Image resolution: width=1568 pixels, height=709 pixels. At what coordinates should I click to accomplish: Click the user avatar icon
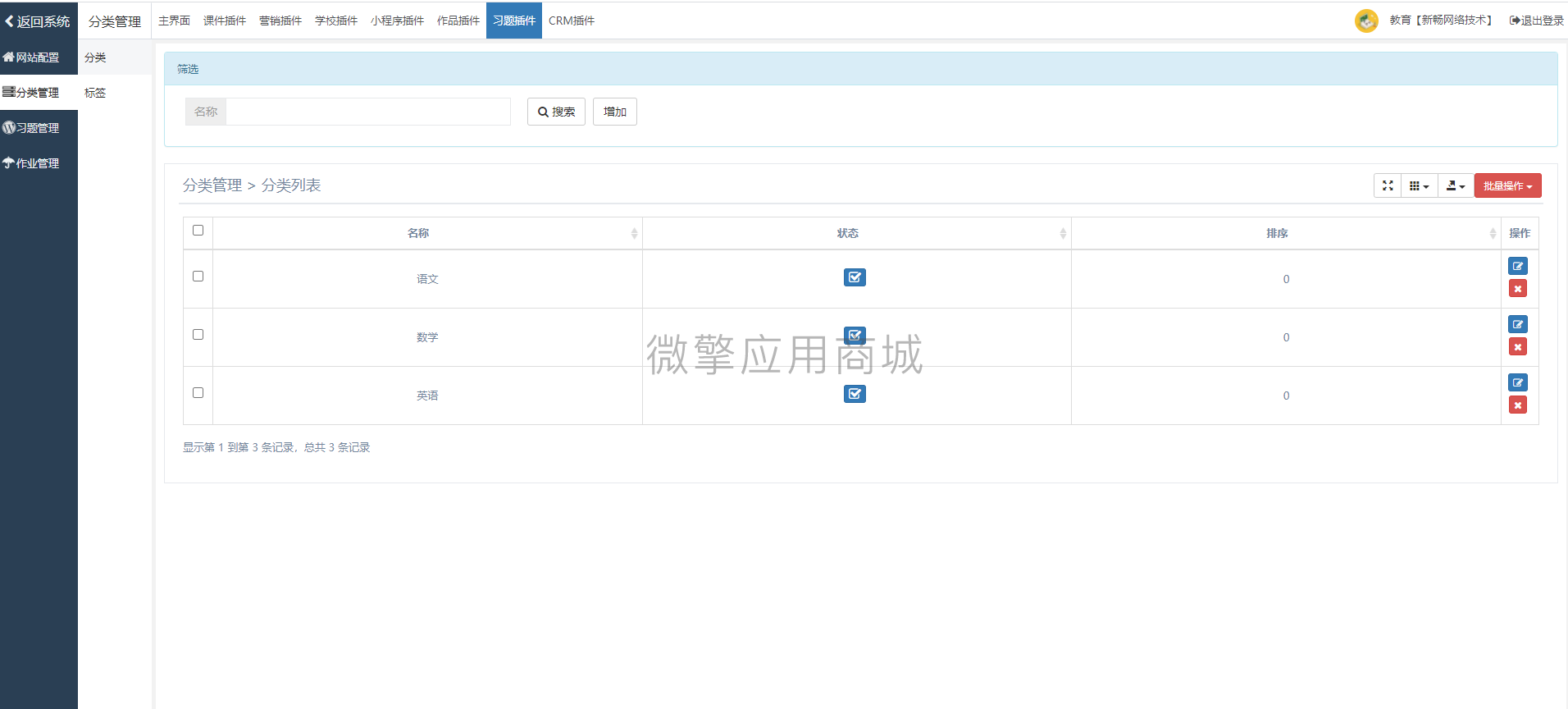coord(1366,21)
